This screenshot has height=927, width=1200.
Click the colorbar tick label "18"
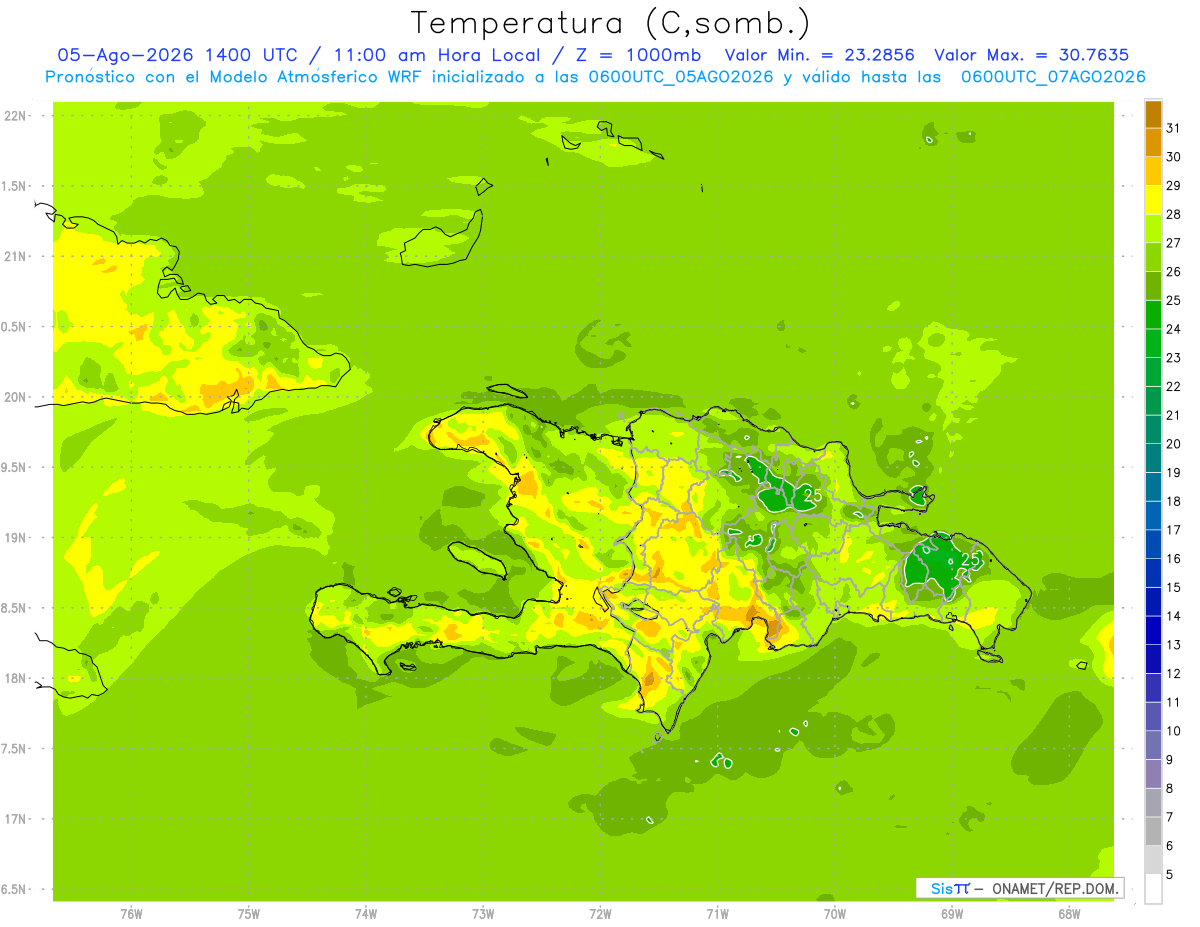[x=1174, y=501]
